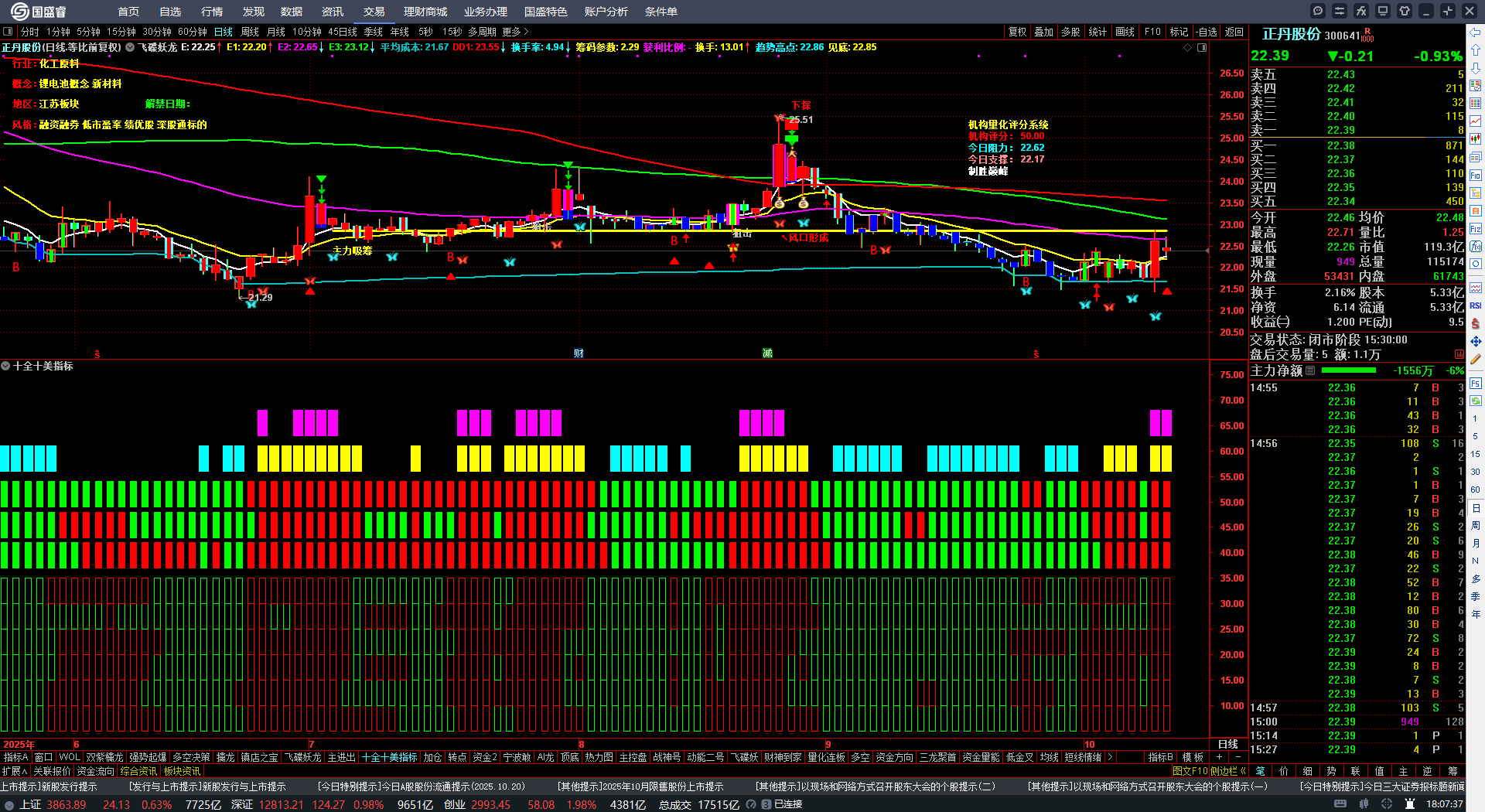Screen dimensions: 1485x812
Task: Click the list icon next to 主力净额
Action: point(1310,370)
